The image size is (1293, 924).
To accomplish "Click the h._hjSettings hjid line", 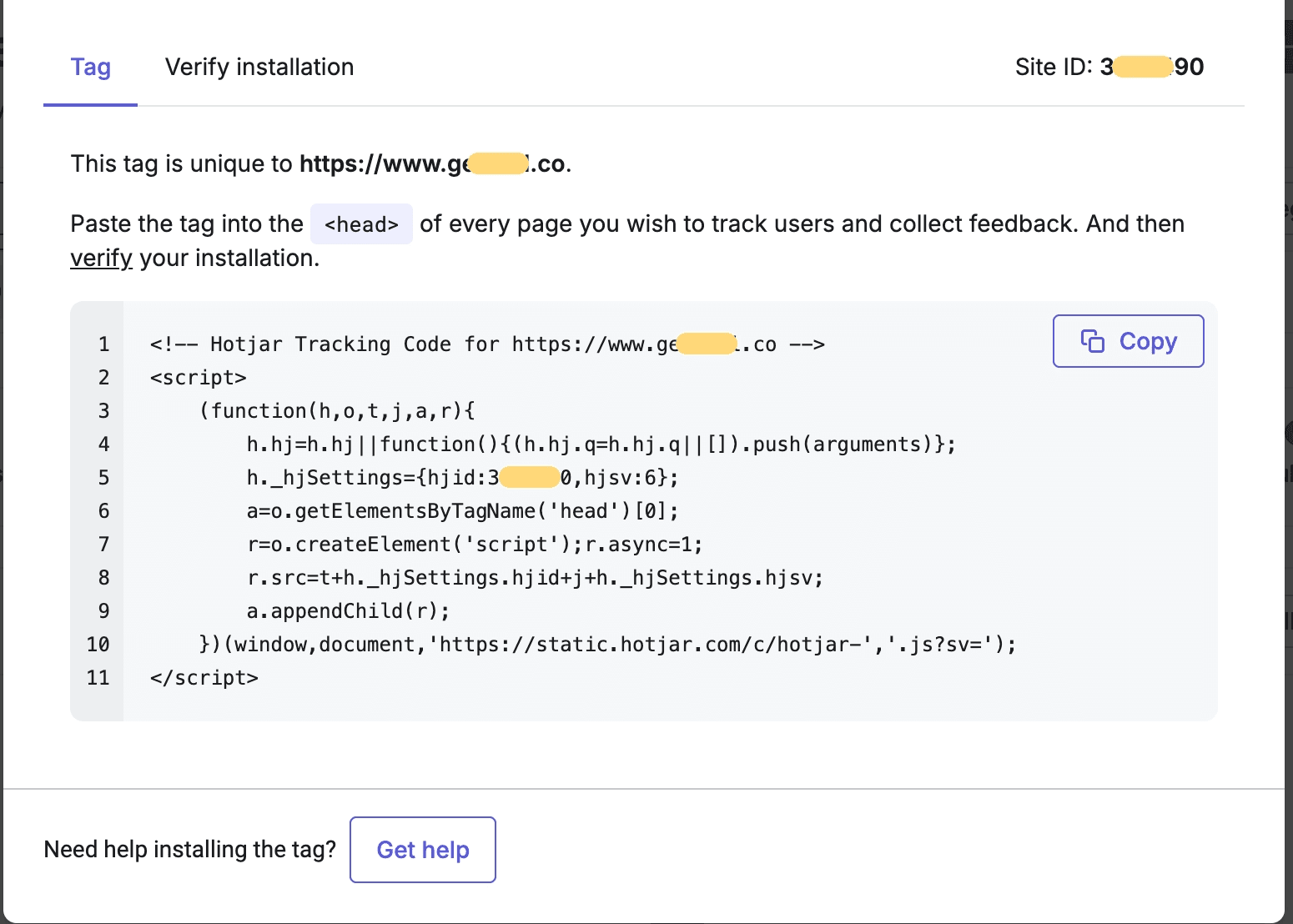I will click(x=463, y=478).
